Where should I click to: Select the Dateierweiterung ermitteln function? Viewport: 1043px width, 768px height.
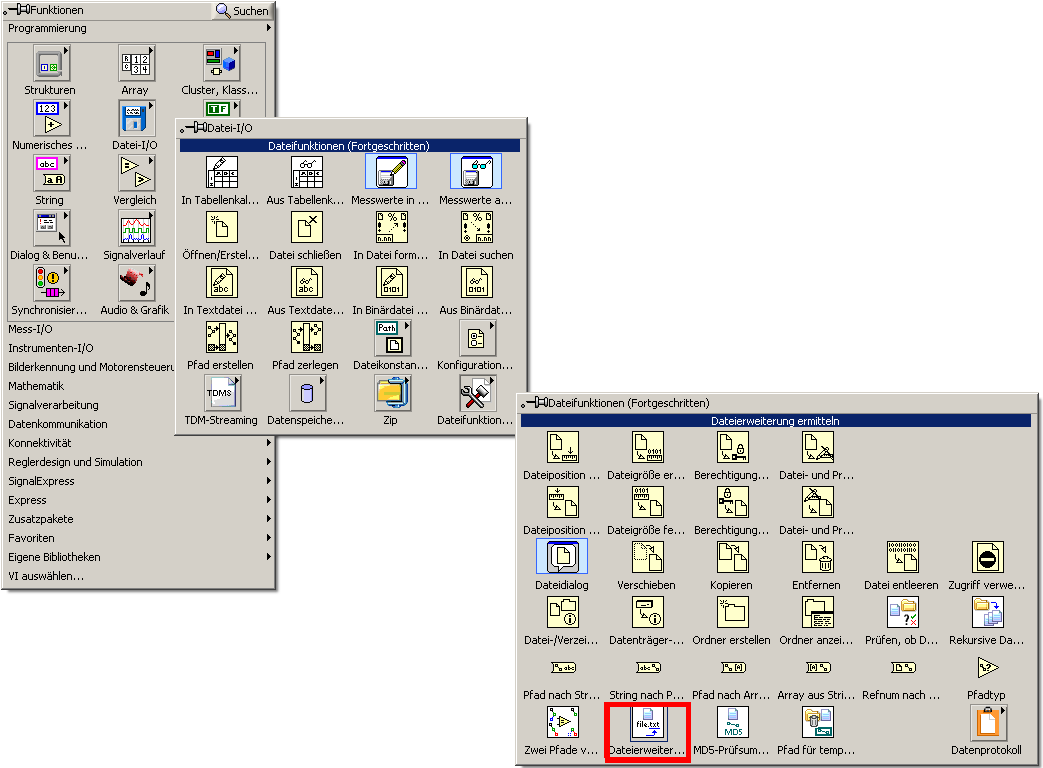[x=647, y=722]
